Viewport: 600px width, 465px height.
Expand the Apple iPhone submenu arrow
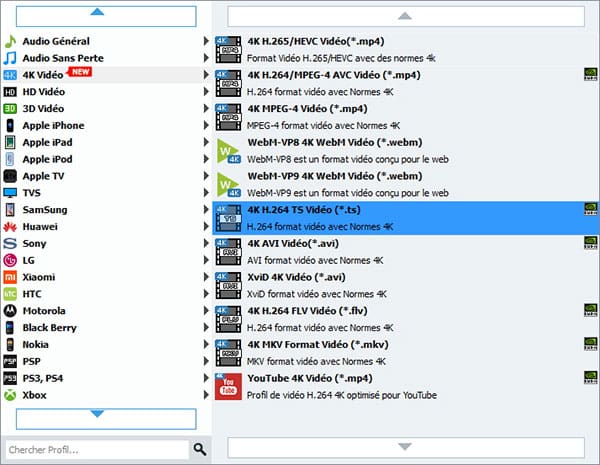(x=207, y=126)
